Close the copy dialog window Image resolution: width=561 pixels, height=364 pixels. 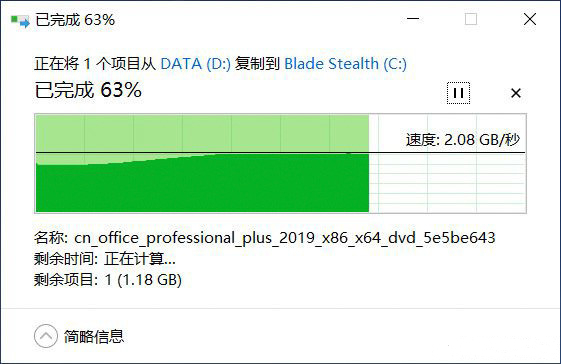(x=530, y=19)
